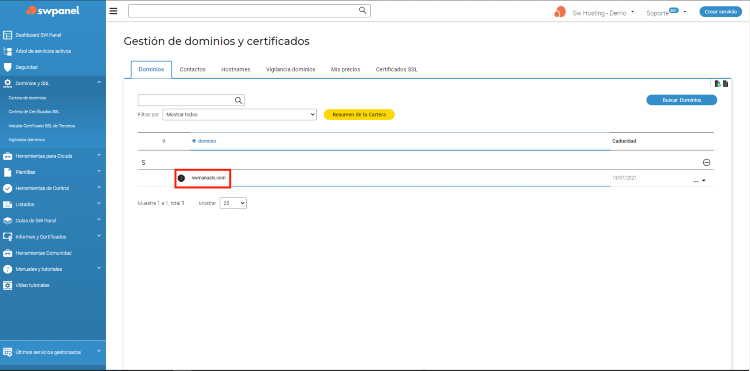Click the export file icon with green badge
The height and width of the screenshot is (371, 750).
click(717, 84)
